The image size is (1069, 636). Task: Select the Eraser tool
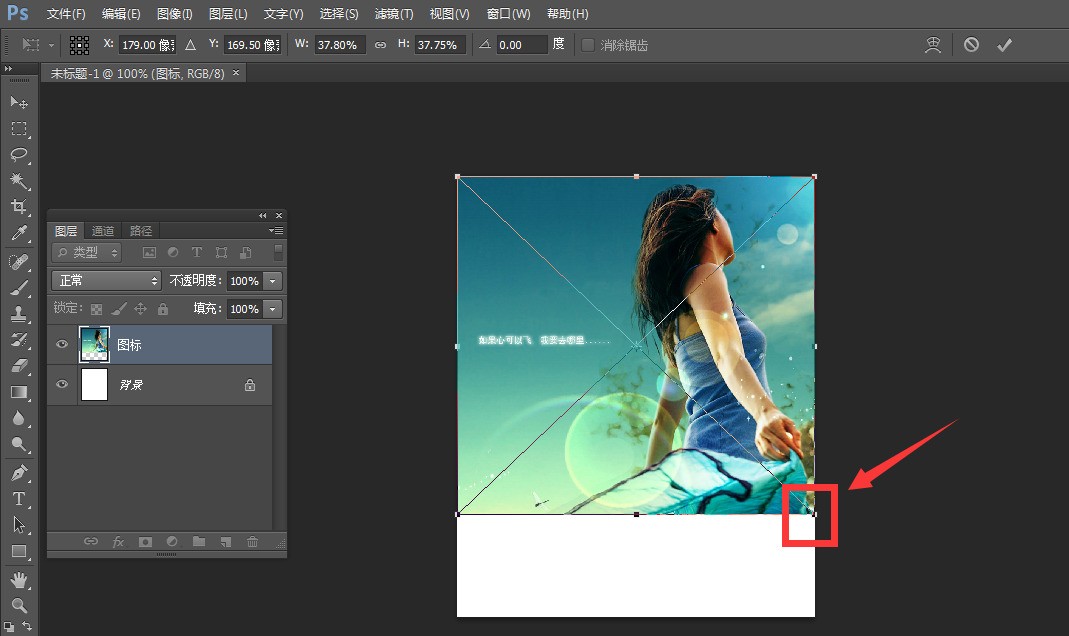coord(18,366)
